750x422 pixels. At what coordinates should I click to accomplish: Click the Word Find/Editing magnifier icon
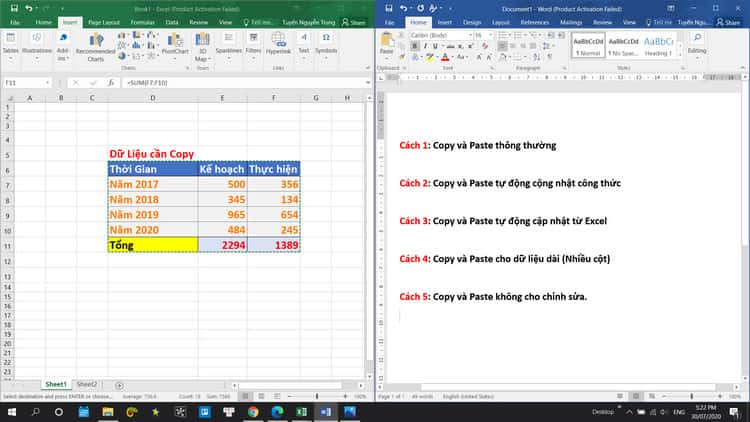click(x=697, y=38)
